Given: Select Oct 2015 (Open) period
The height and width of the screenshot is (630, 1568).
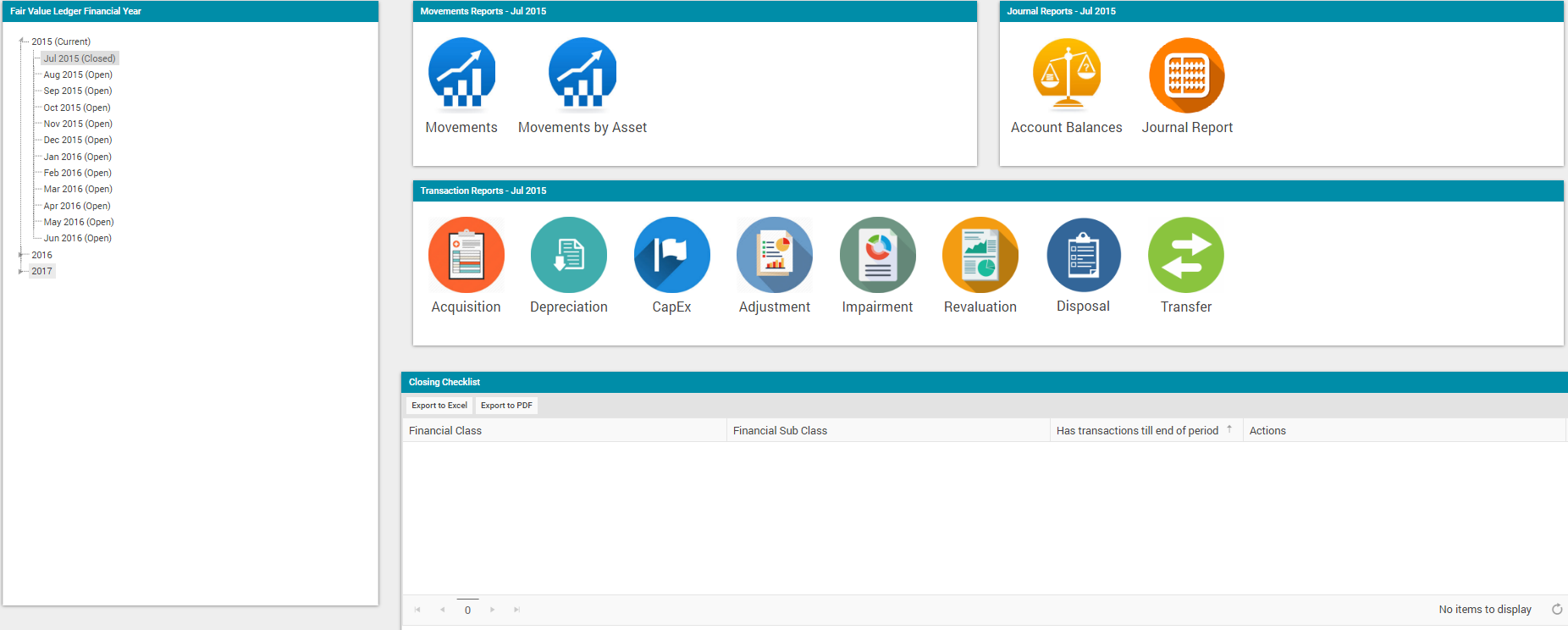Looking at the screenshot, I should pyautogui.click(x=77, y=108).
